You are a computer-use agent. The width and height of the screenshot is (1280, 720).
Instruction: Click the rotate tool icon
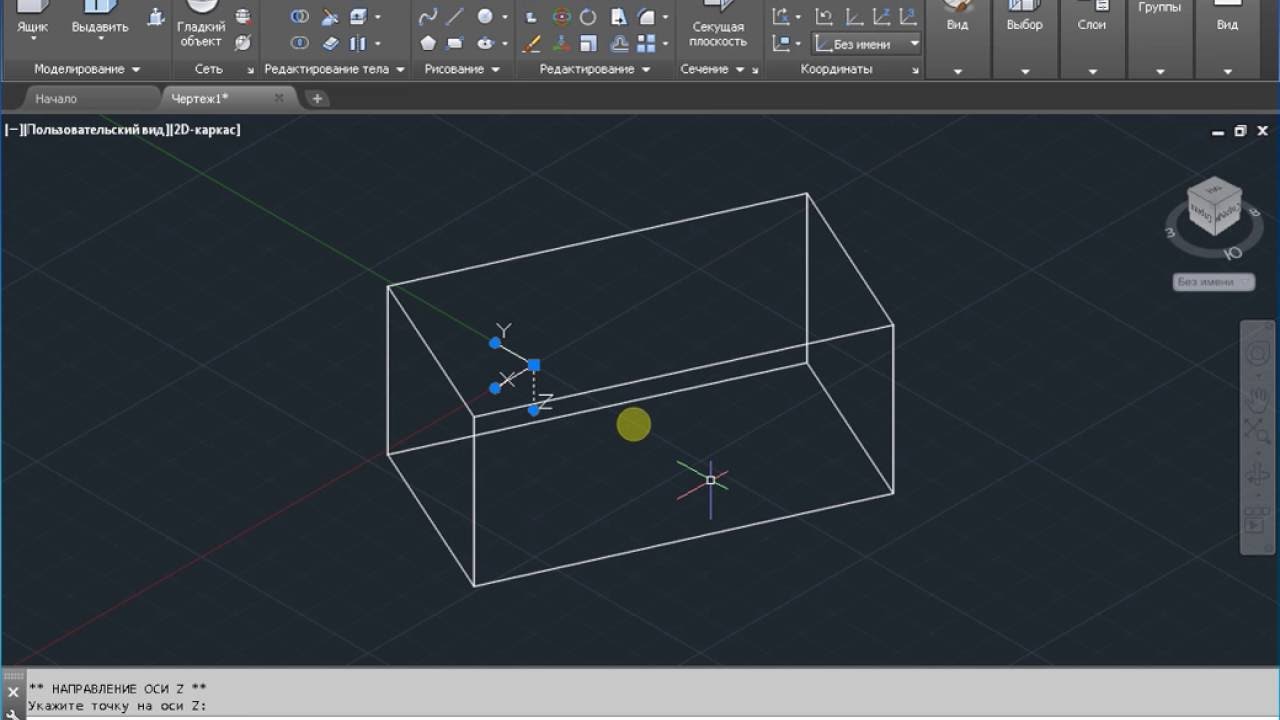pyautogui.click(x=588, y=16)
